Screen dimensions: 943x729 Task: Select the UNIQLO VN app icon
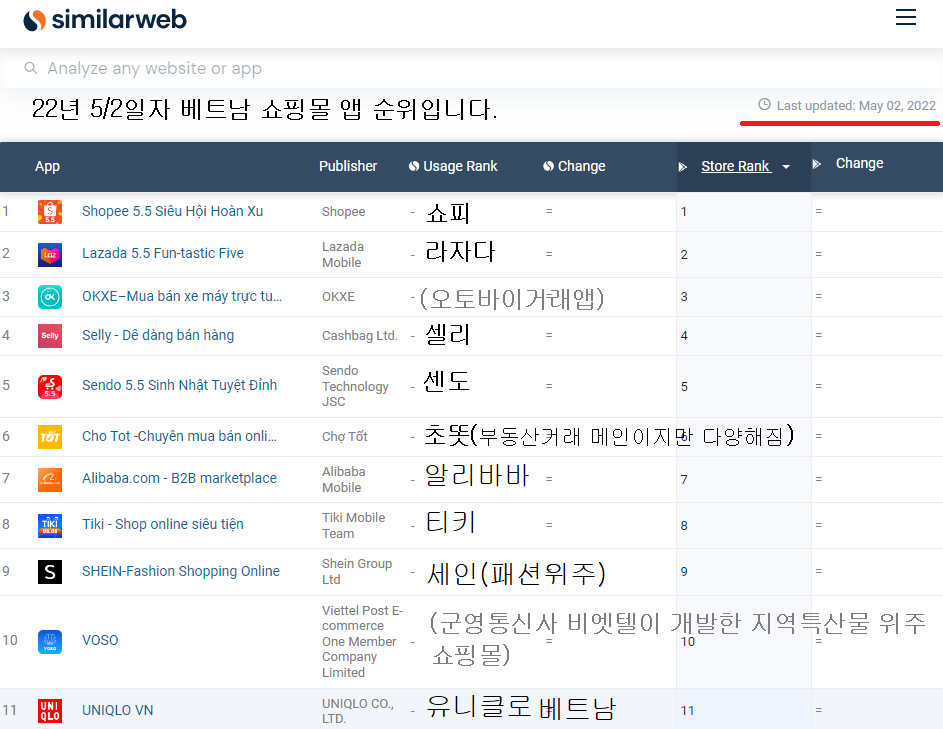coord(49,709)
